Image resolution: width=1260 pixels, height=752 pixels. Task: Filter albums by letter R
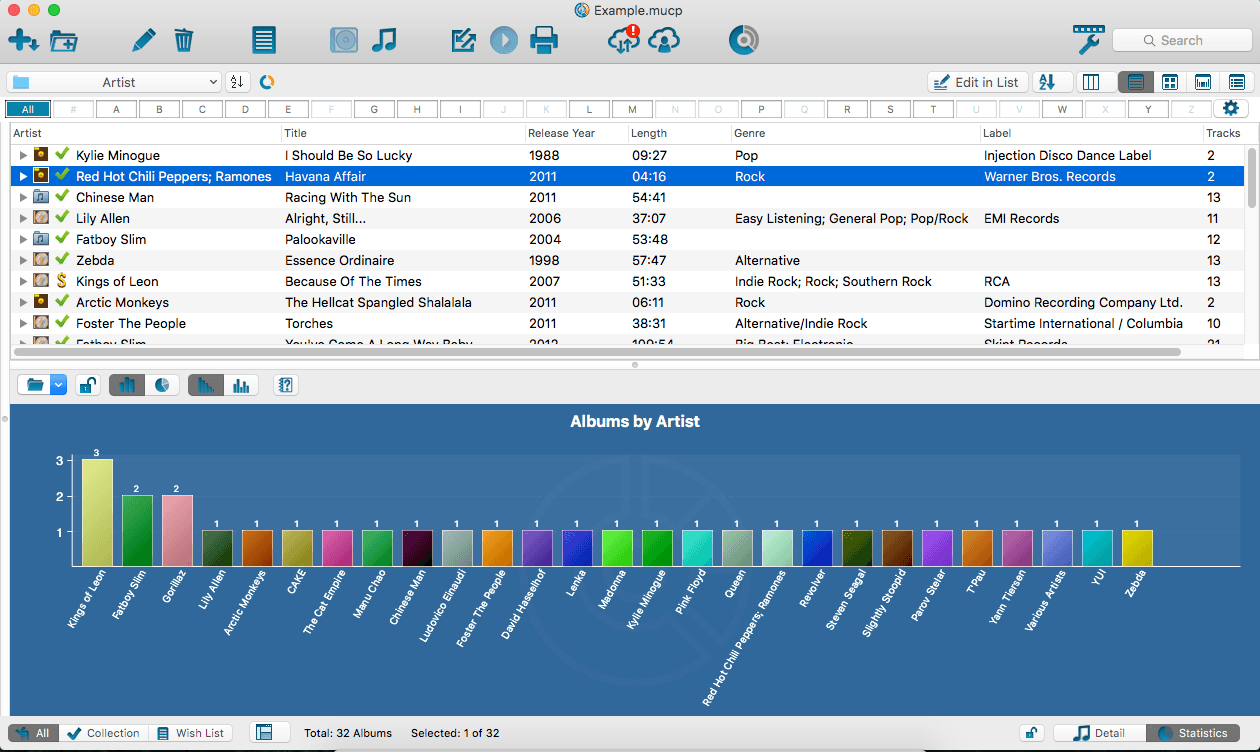[x=847, y=109]
